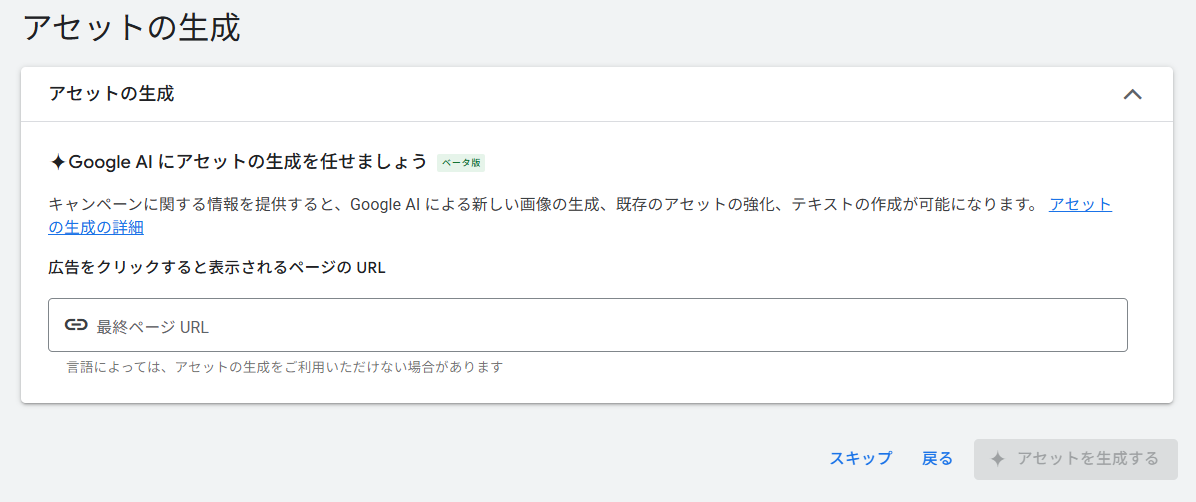The width and height of the screenshot is (1196, 502).
Task: Click the chain link icon in URL field
Action: 76,325
